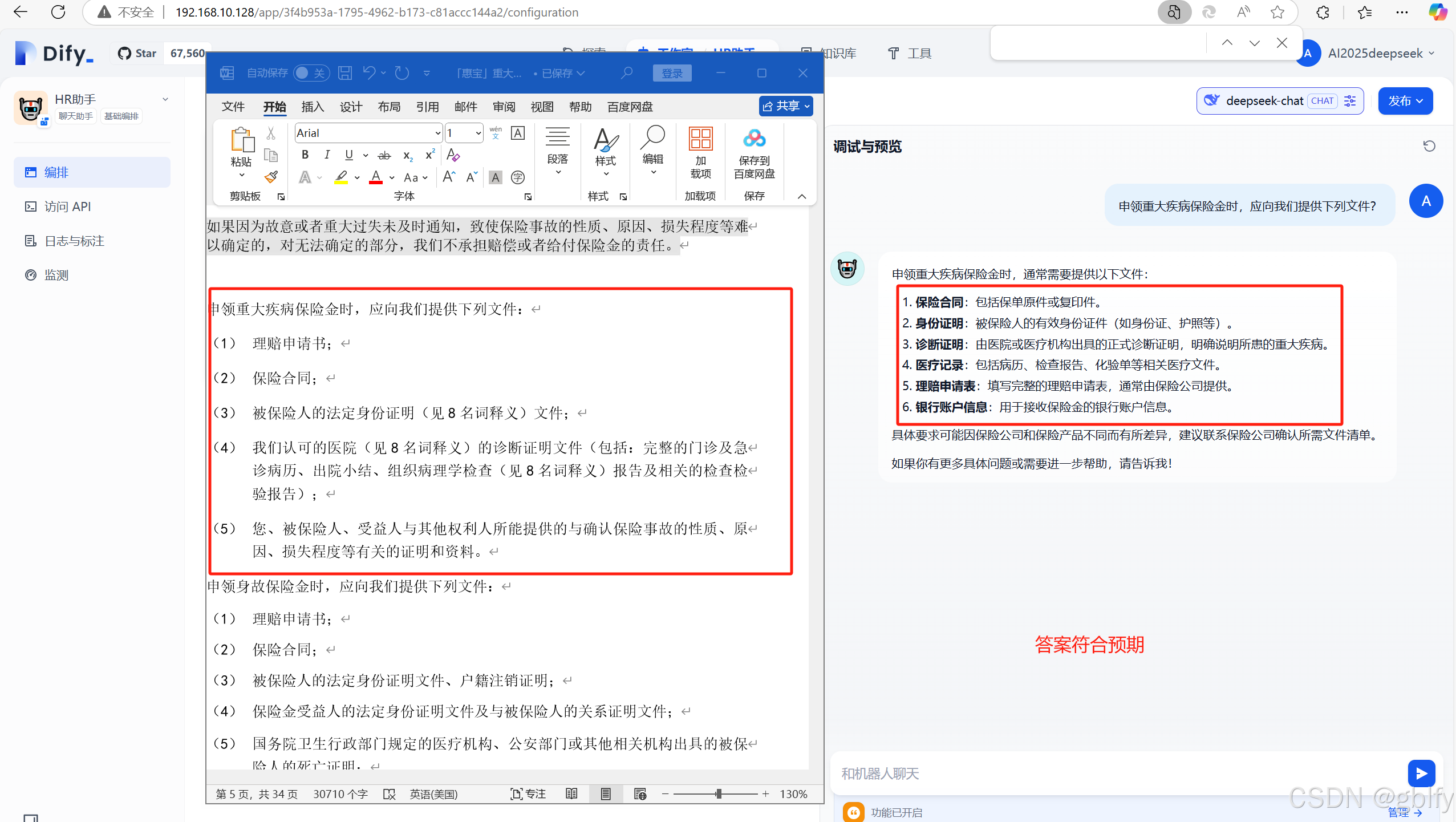Screen dimensions: 1456x822
Task: Expand the underline style dropdown arrow
Action: coord(365,155)
